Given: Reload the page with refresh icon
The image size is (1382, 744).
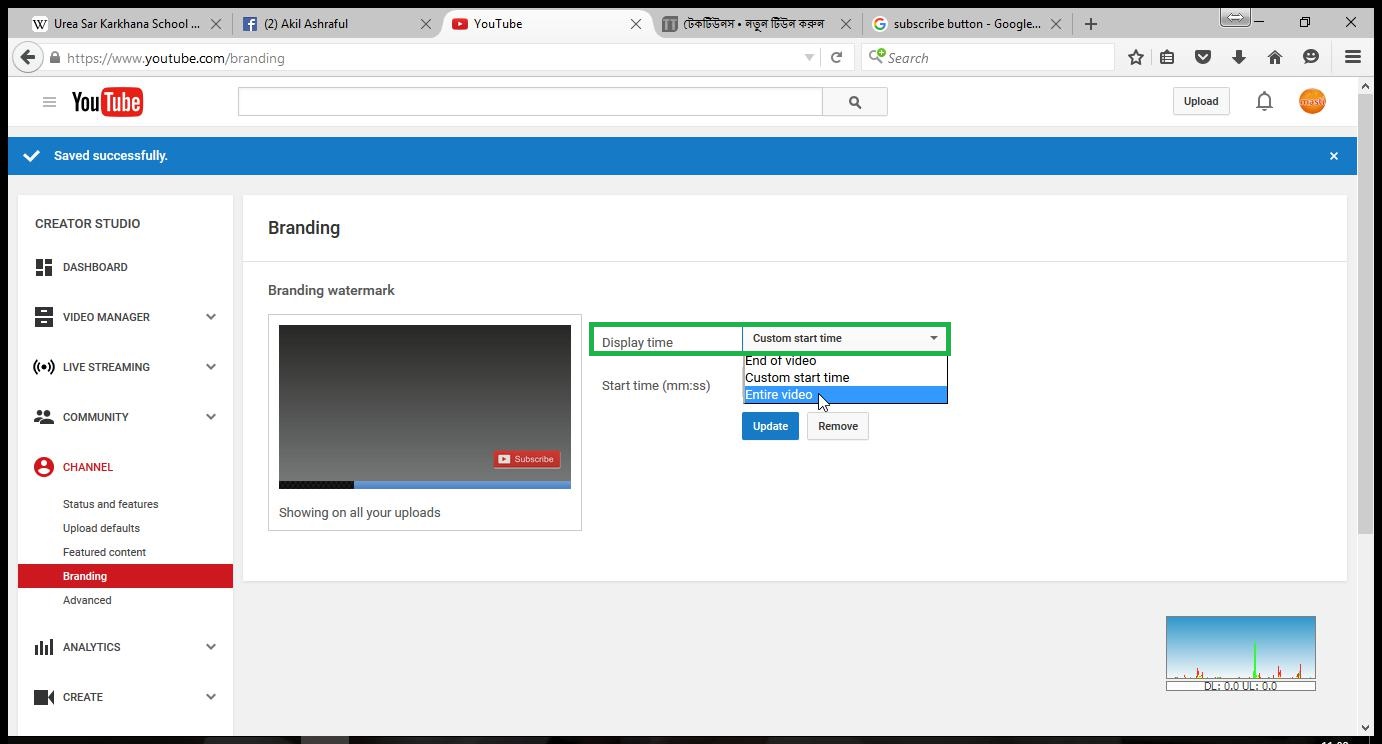Looking at the screenshot, I should (x=836, y=58).
